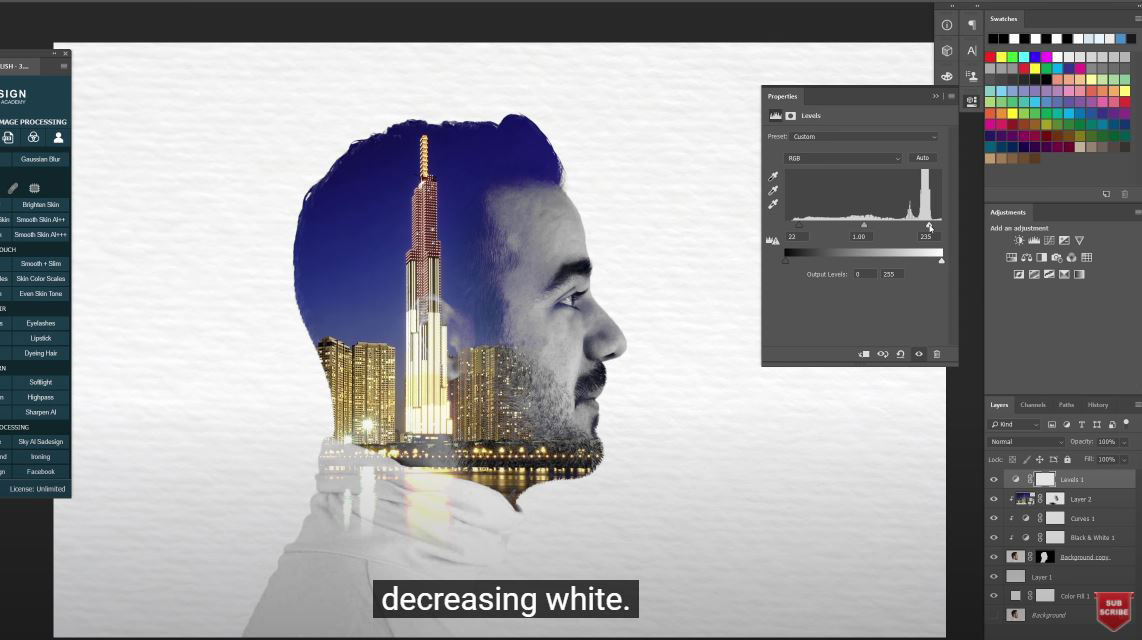Hide the Background copy layer

(x=994, y=557)
